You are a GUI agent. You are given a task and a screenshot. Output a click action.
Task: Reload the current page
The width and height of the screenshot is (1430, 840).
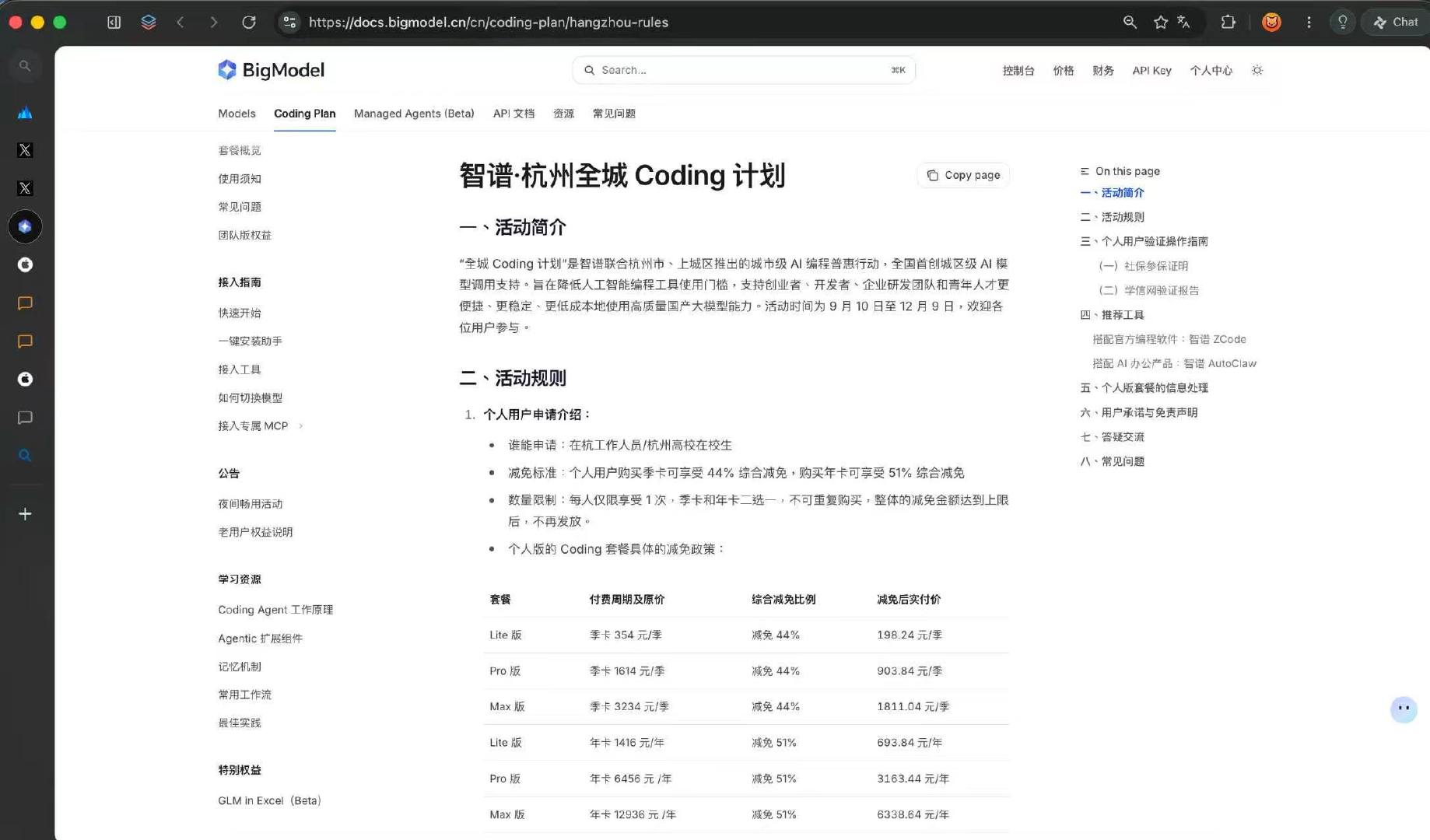pyautogui.click(x=249, y=23)
